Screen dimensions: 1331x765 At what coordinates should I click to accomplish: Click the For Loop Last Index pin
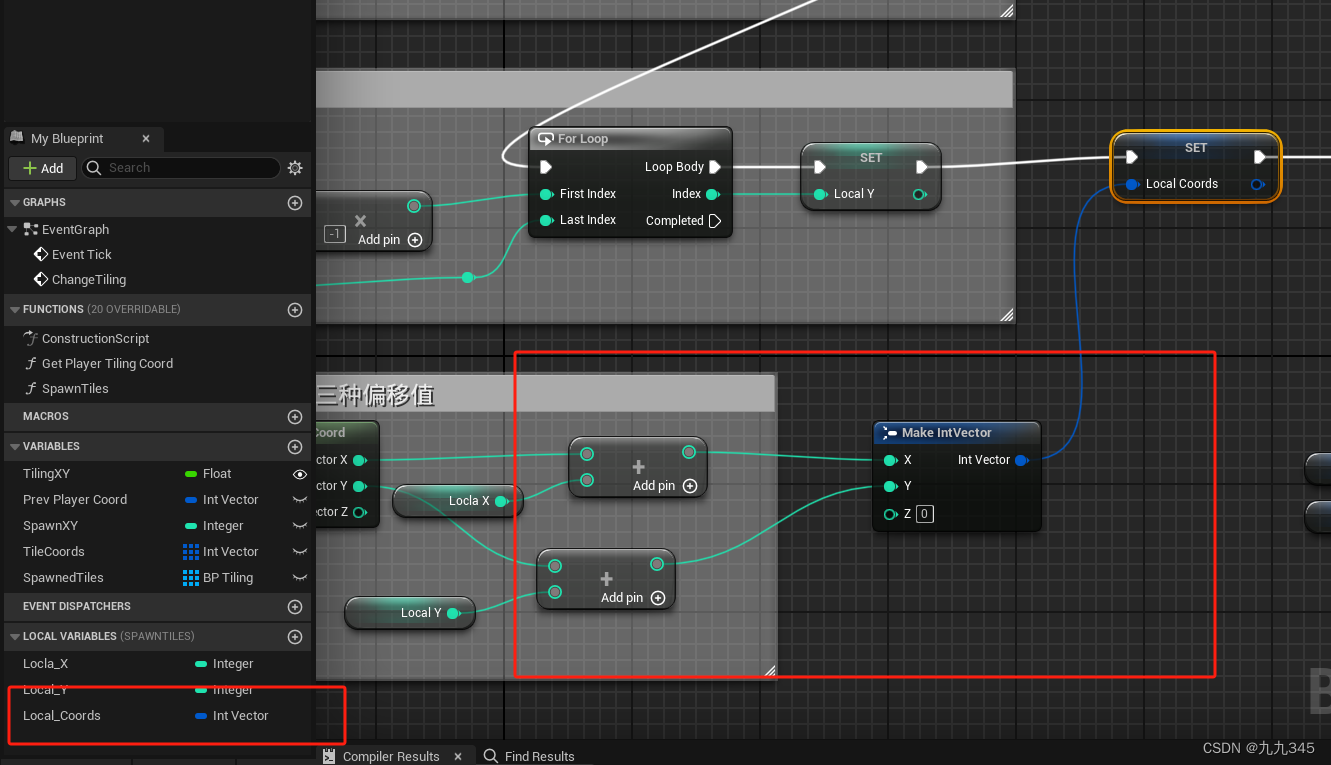pyautogui.click(x=546, y=220)
